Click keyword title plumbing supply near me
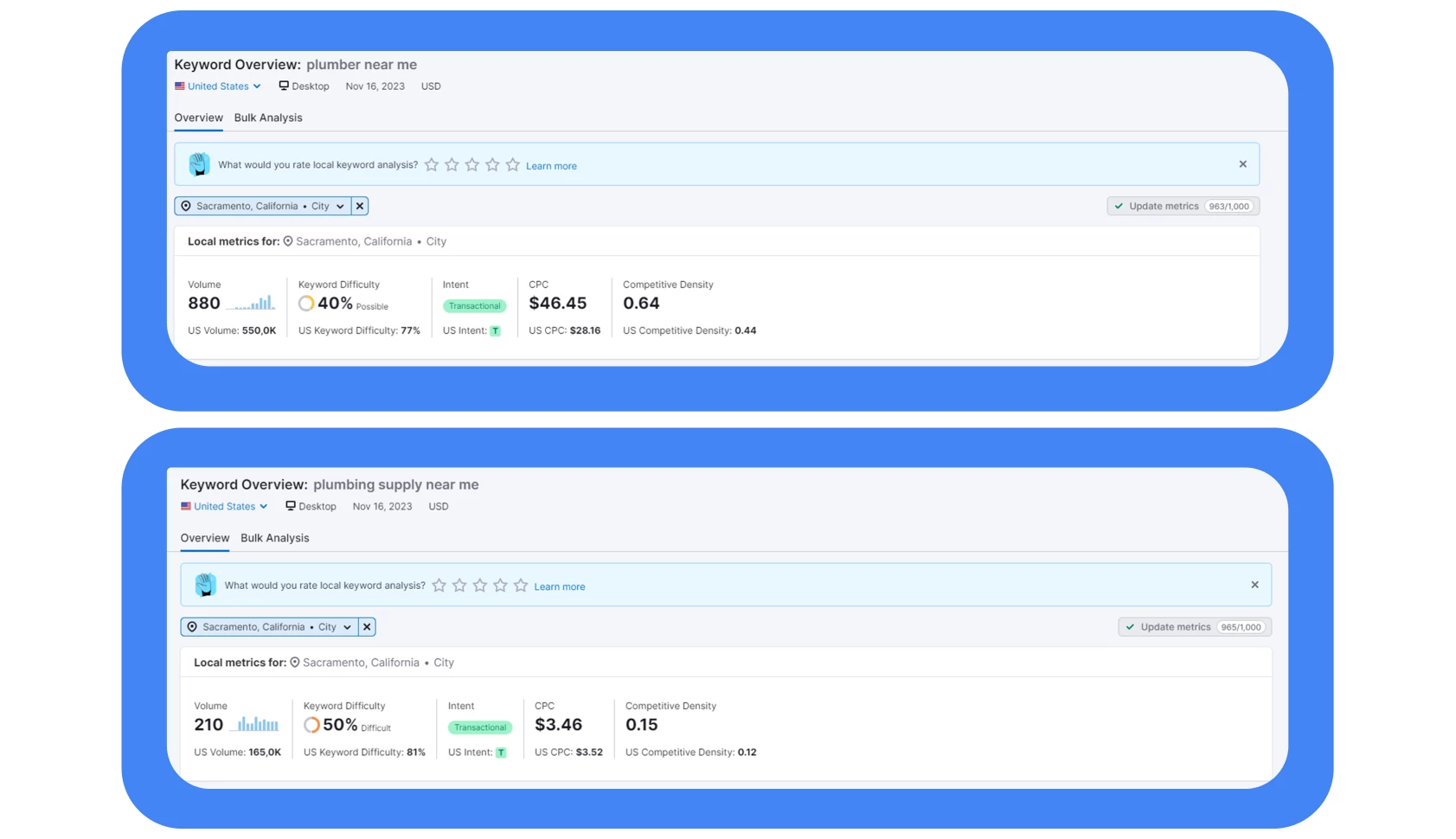 click(396, 485)
